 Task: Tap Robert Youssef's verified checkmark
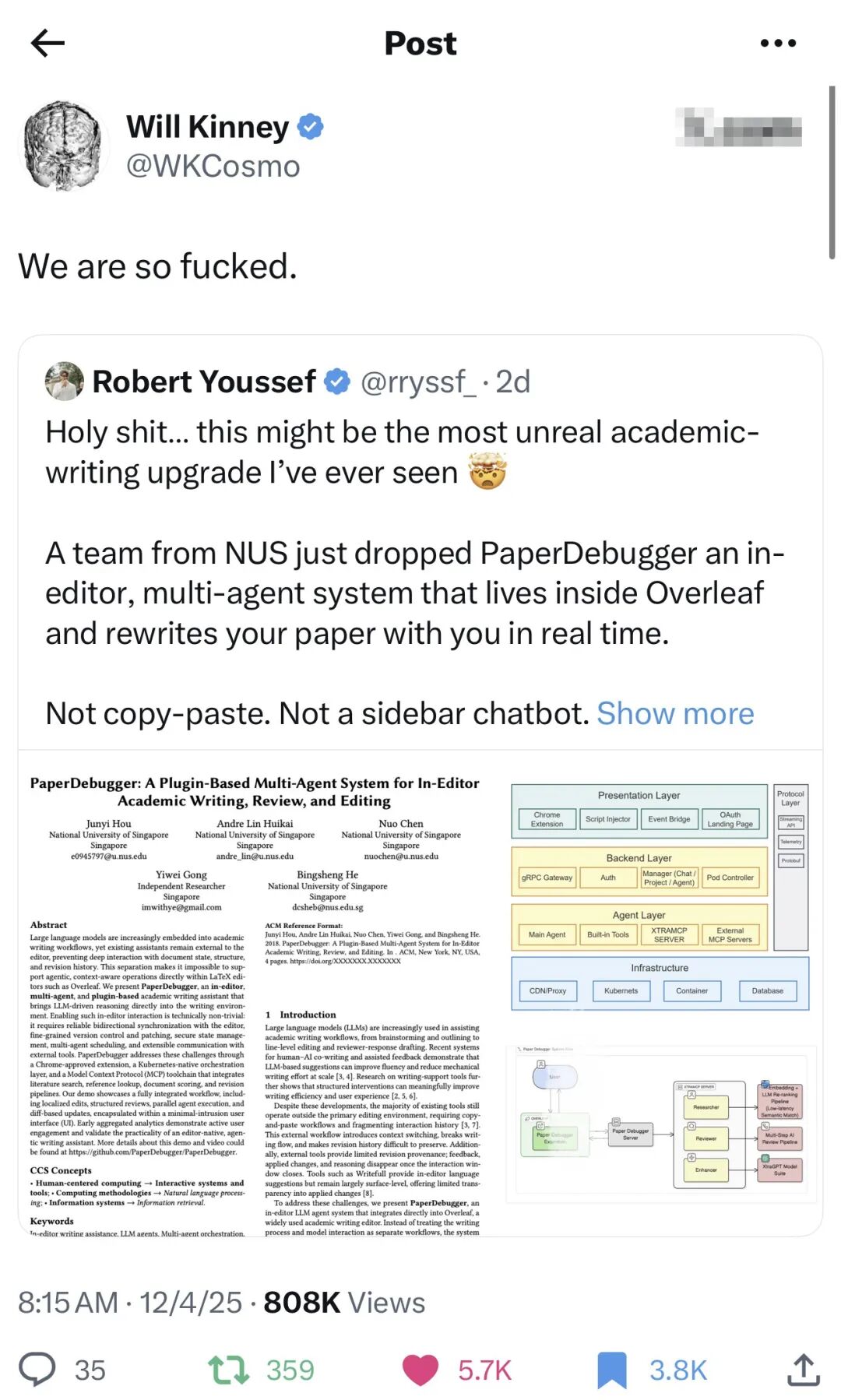coord(337,382)
